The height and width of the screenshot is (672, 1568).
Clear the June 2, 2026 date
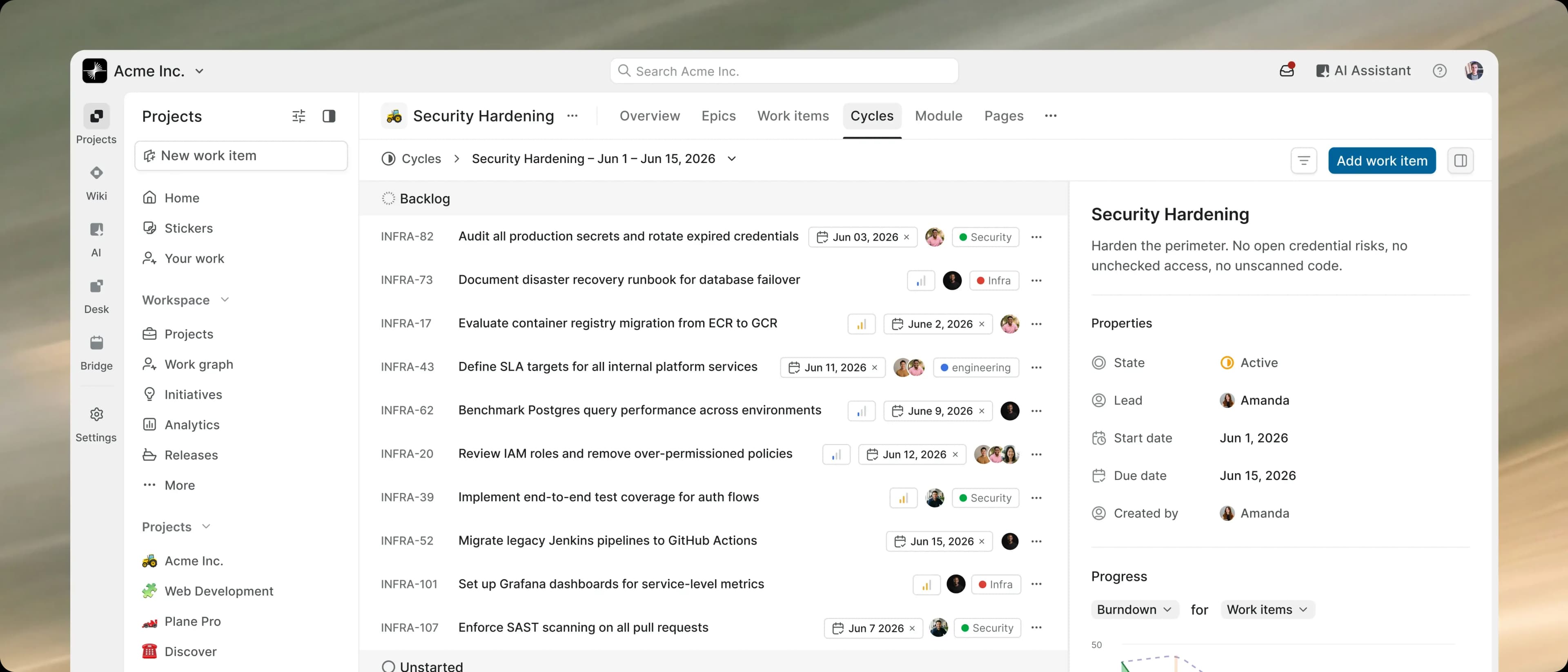981,324
